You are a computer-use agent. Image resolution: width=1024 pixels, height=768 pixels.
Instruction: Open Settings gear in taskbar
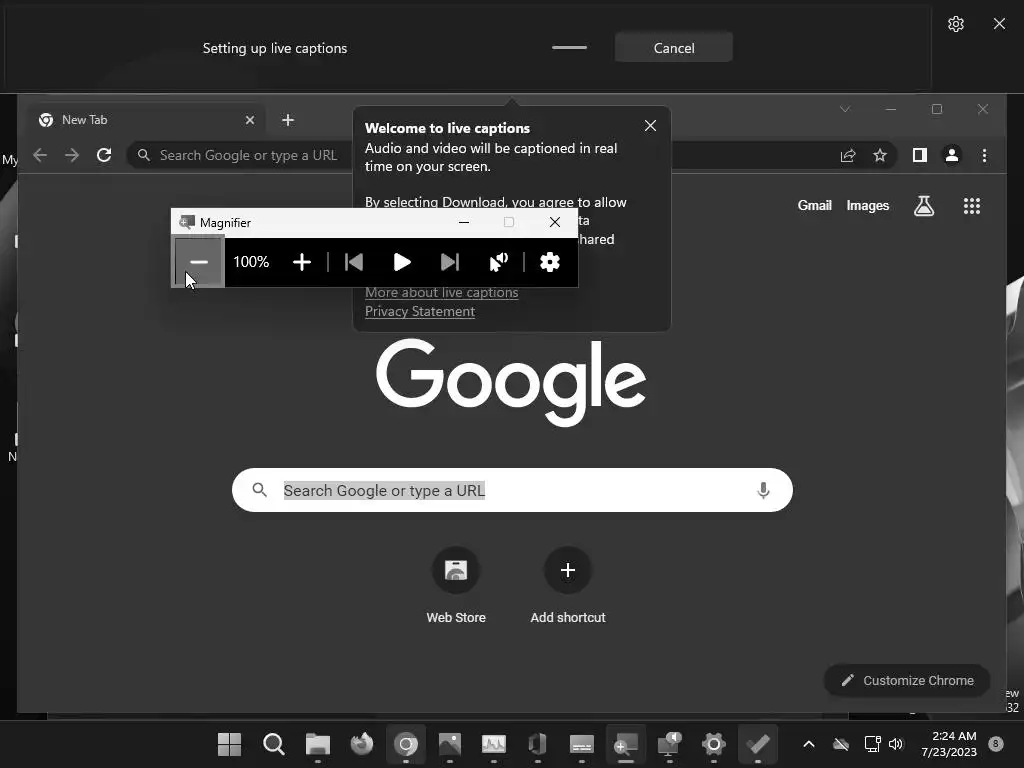click(x=714, y=744)
